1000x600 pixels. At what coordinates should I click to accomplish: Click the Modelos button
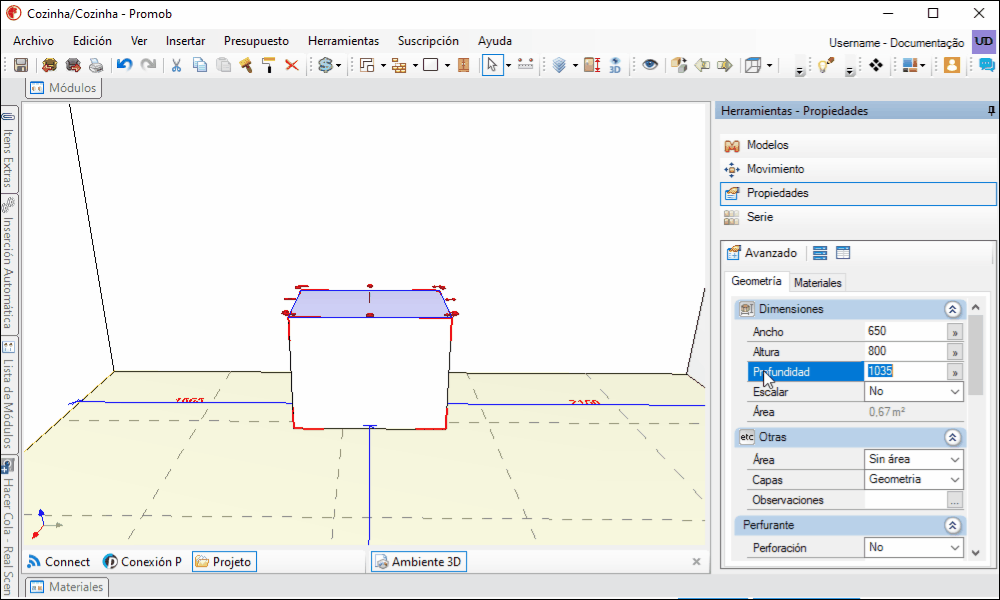[x=858, y=145]
